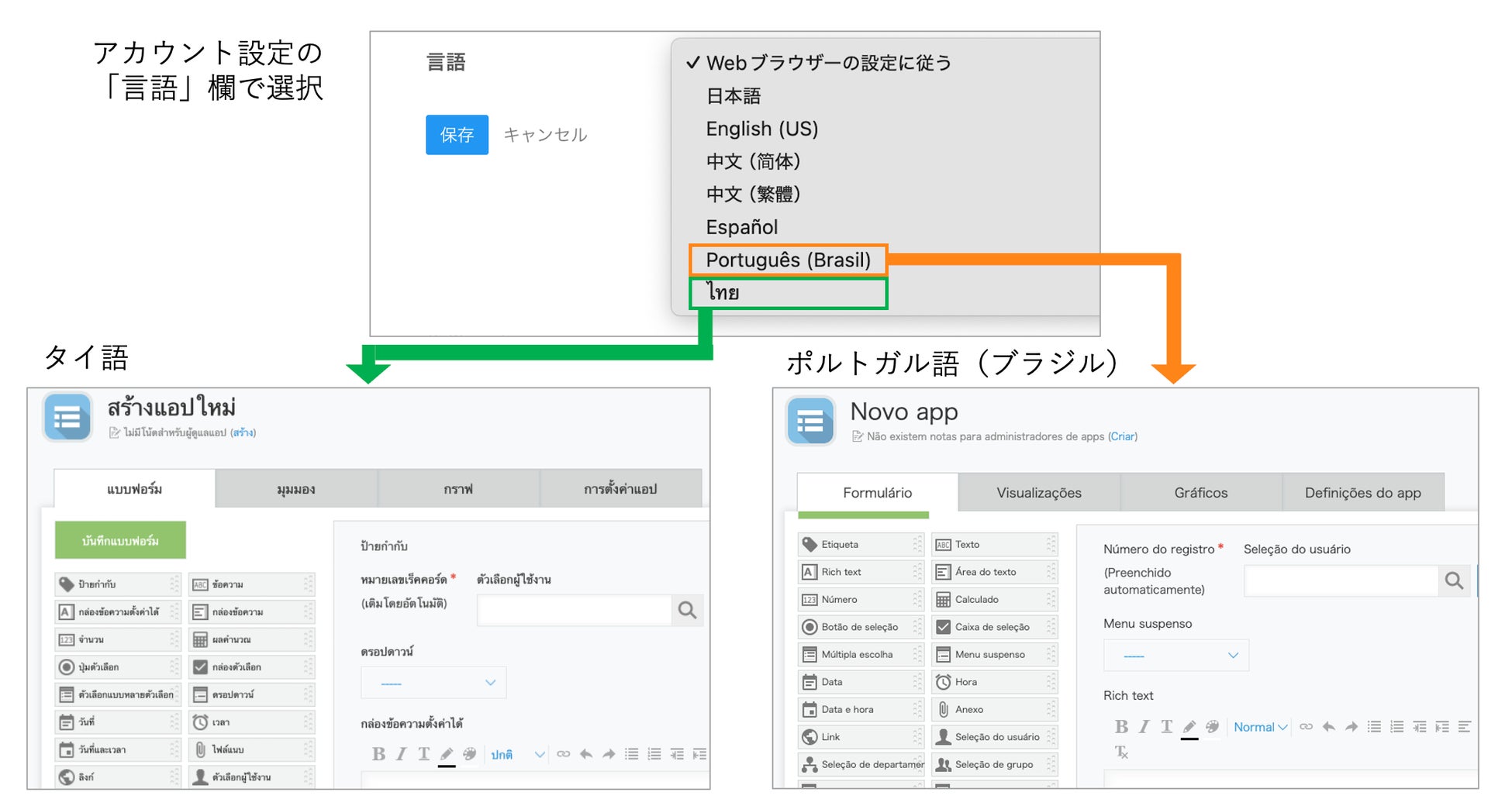Open the Formulário tab
Viewport: 1512px width, 806px height.
pos(878,493)
